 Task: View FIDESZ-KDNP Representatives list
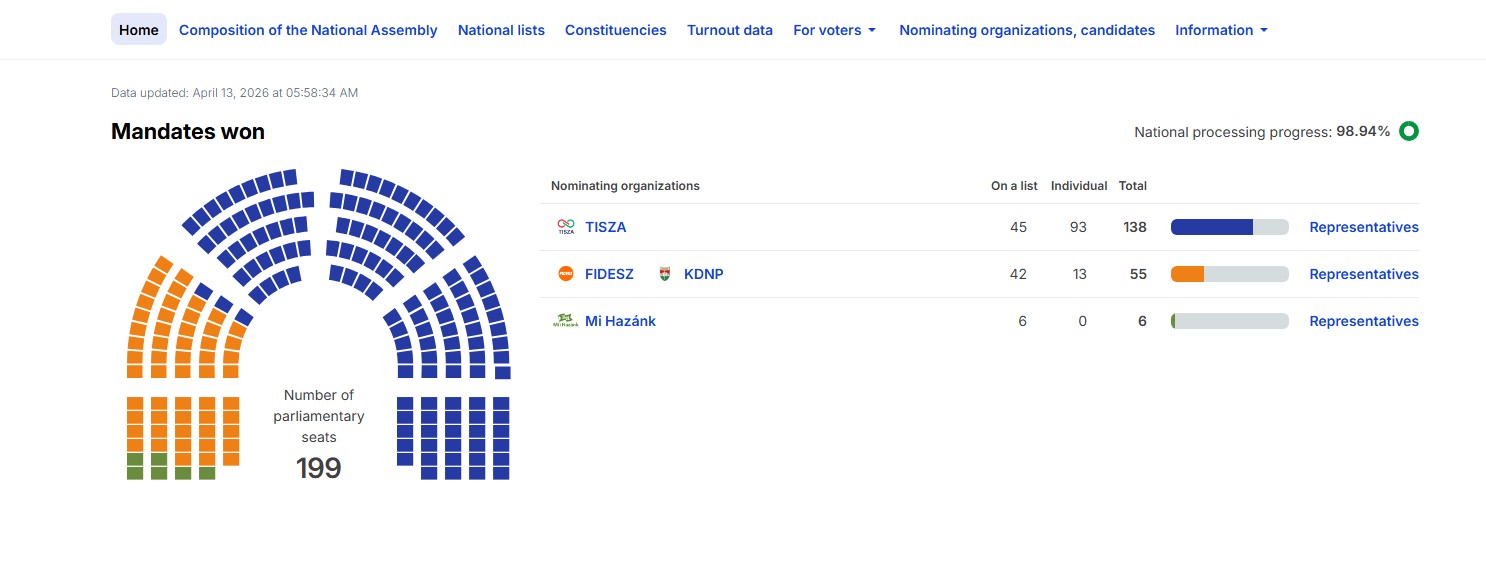click(1363, 274)
